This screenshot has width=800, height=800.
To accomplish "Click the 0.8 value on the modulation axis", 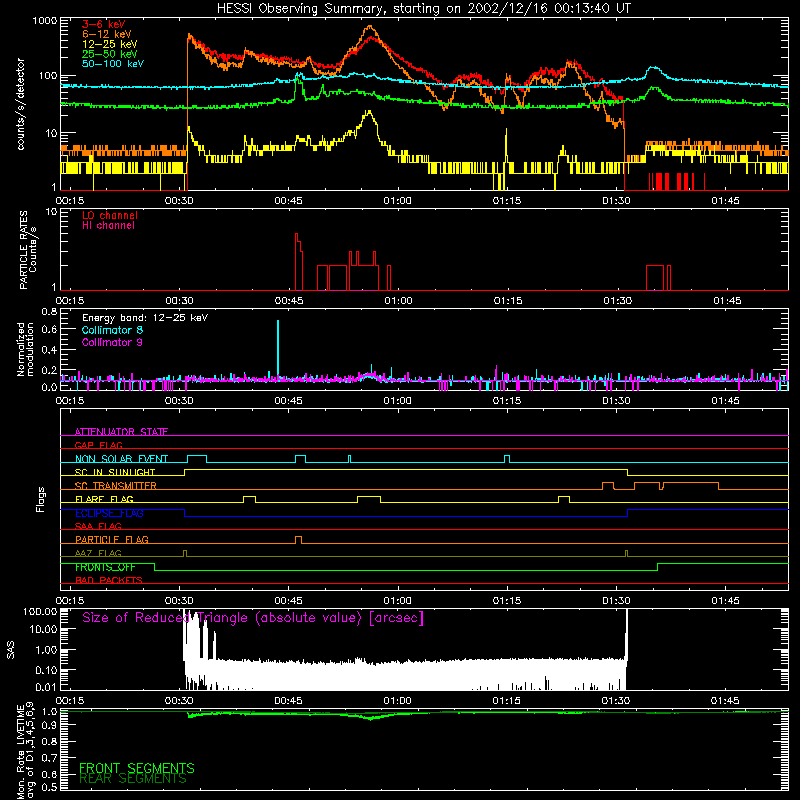I will point(49,311).
